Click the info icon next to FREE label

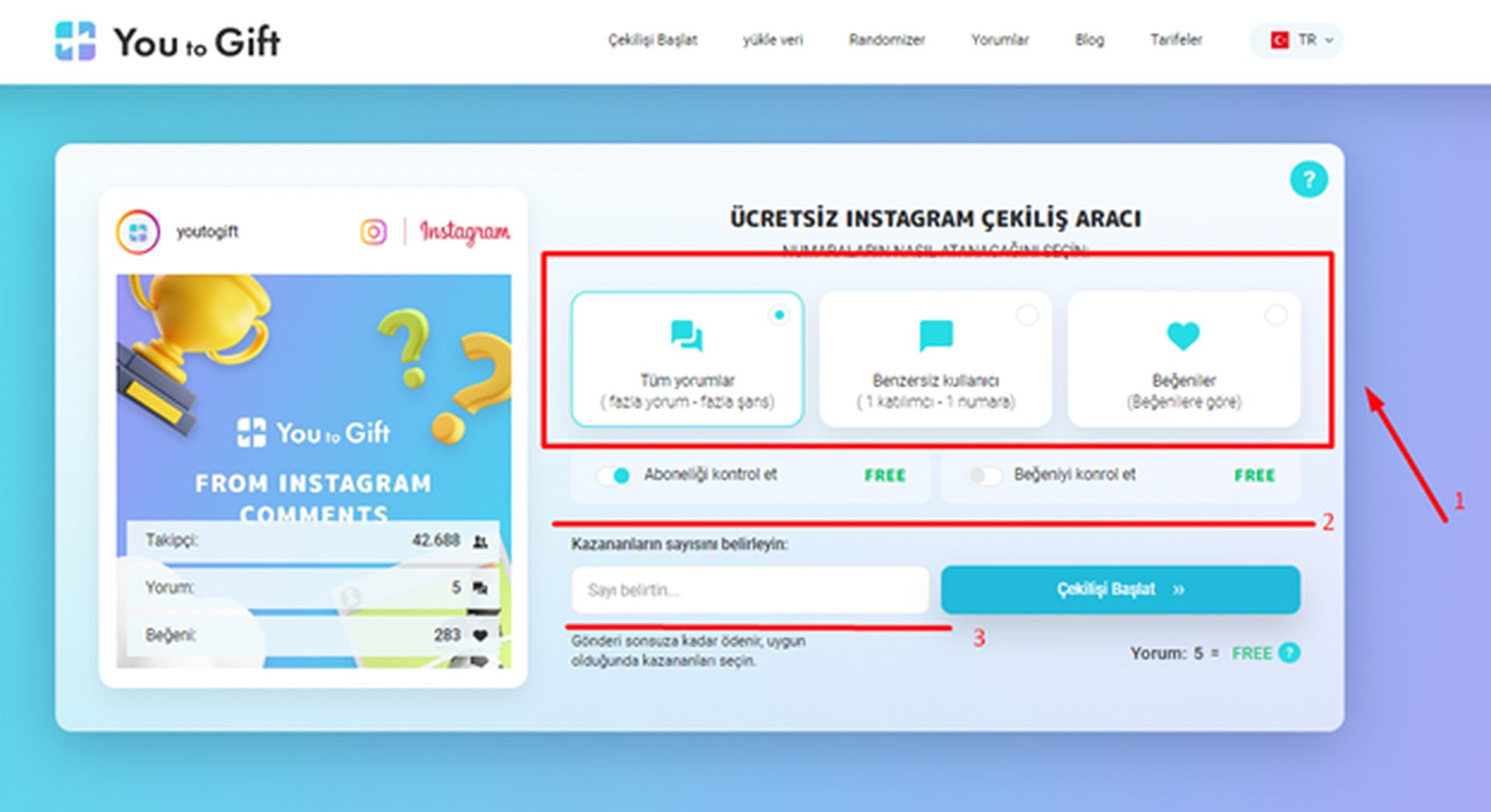(1289, 654)
